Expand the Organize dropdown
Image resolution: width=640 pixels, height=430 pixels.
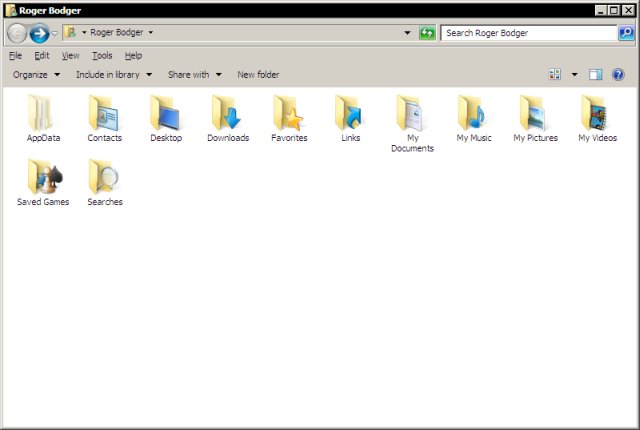(x=36, y=75)
